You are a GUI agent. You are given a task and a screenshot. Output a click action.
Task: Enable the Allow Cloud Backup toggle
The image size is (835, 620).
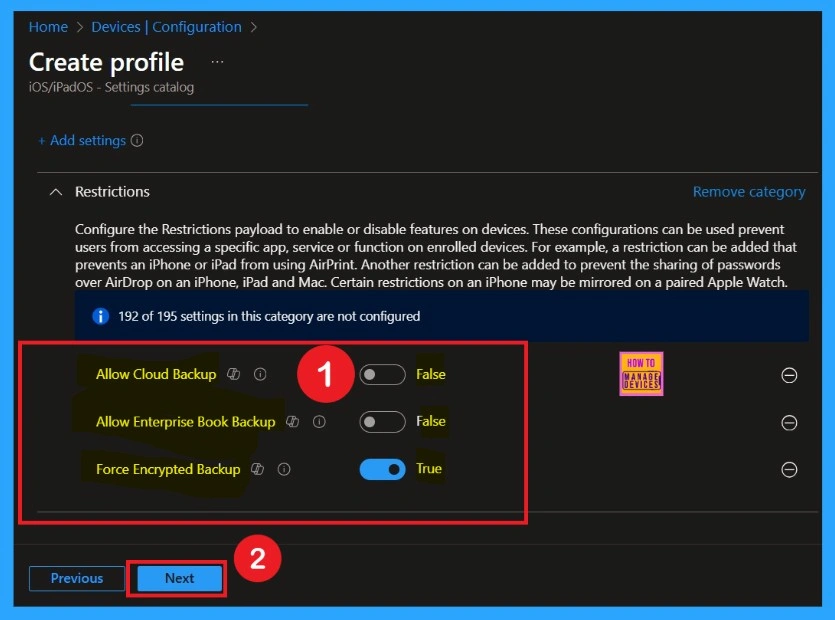point(381,374)
